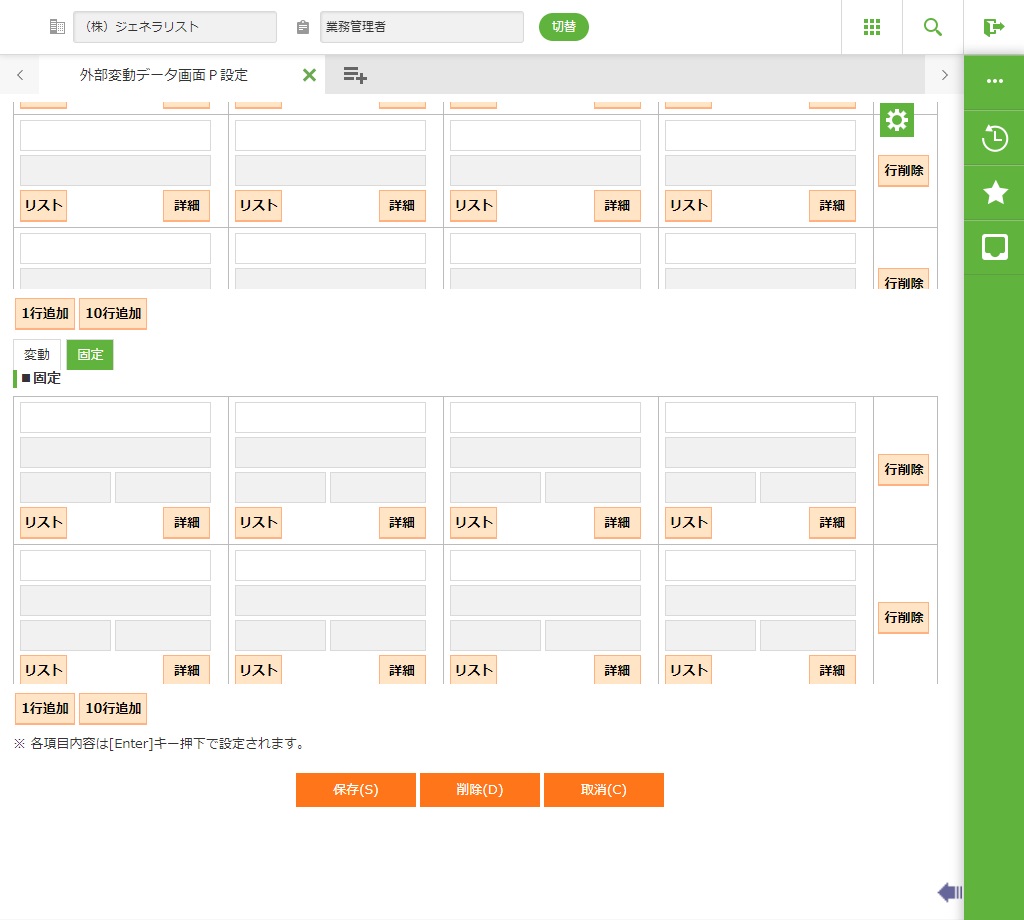Click the 保存(S) button
This screenshot has height=920, width=1024.
tap(355, 790)
